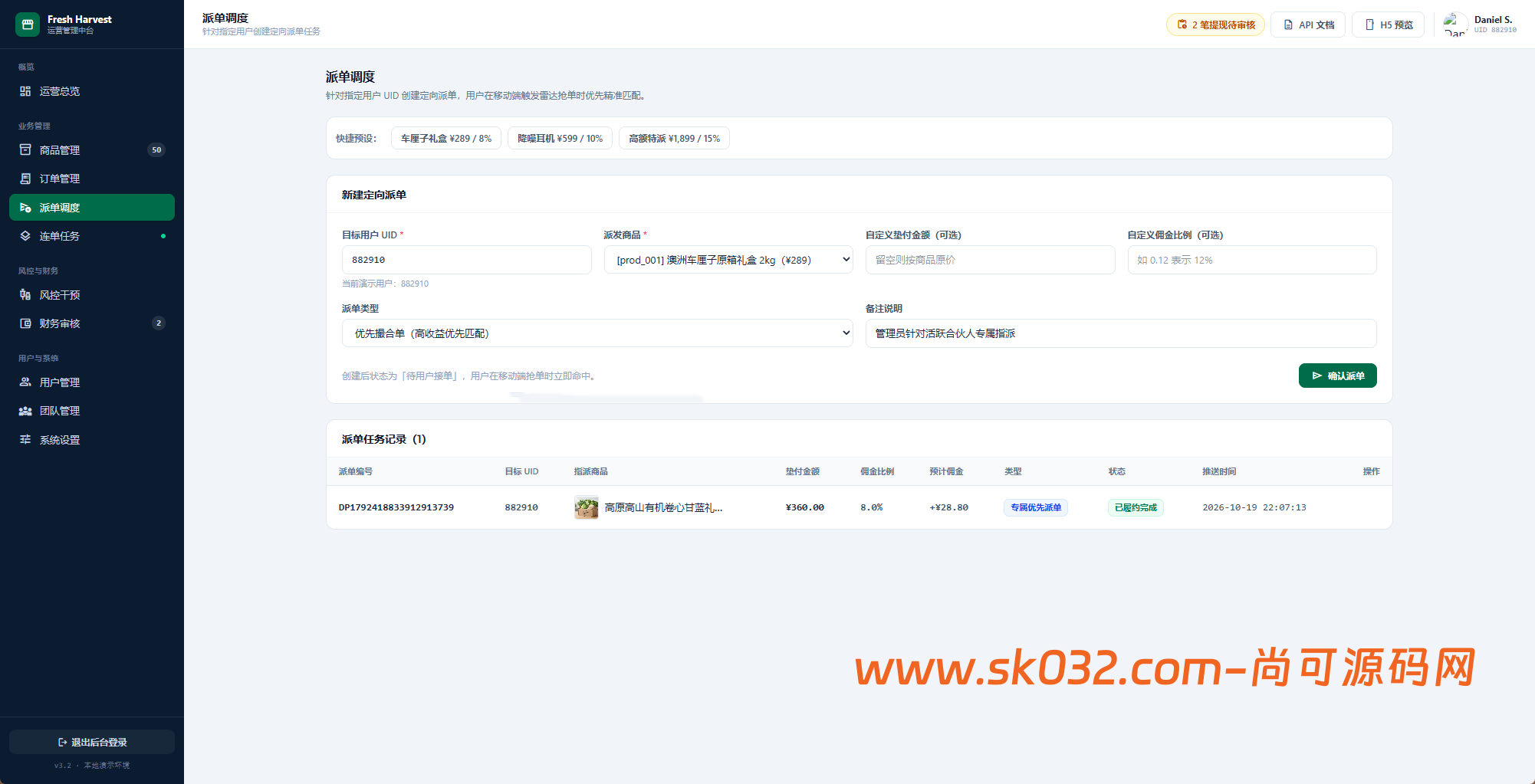Open 团队管理 in the sidebar
The height and width of the screenshot is (784, 1535).
(92, 411)
